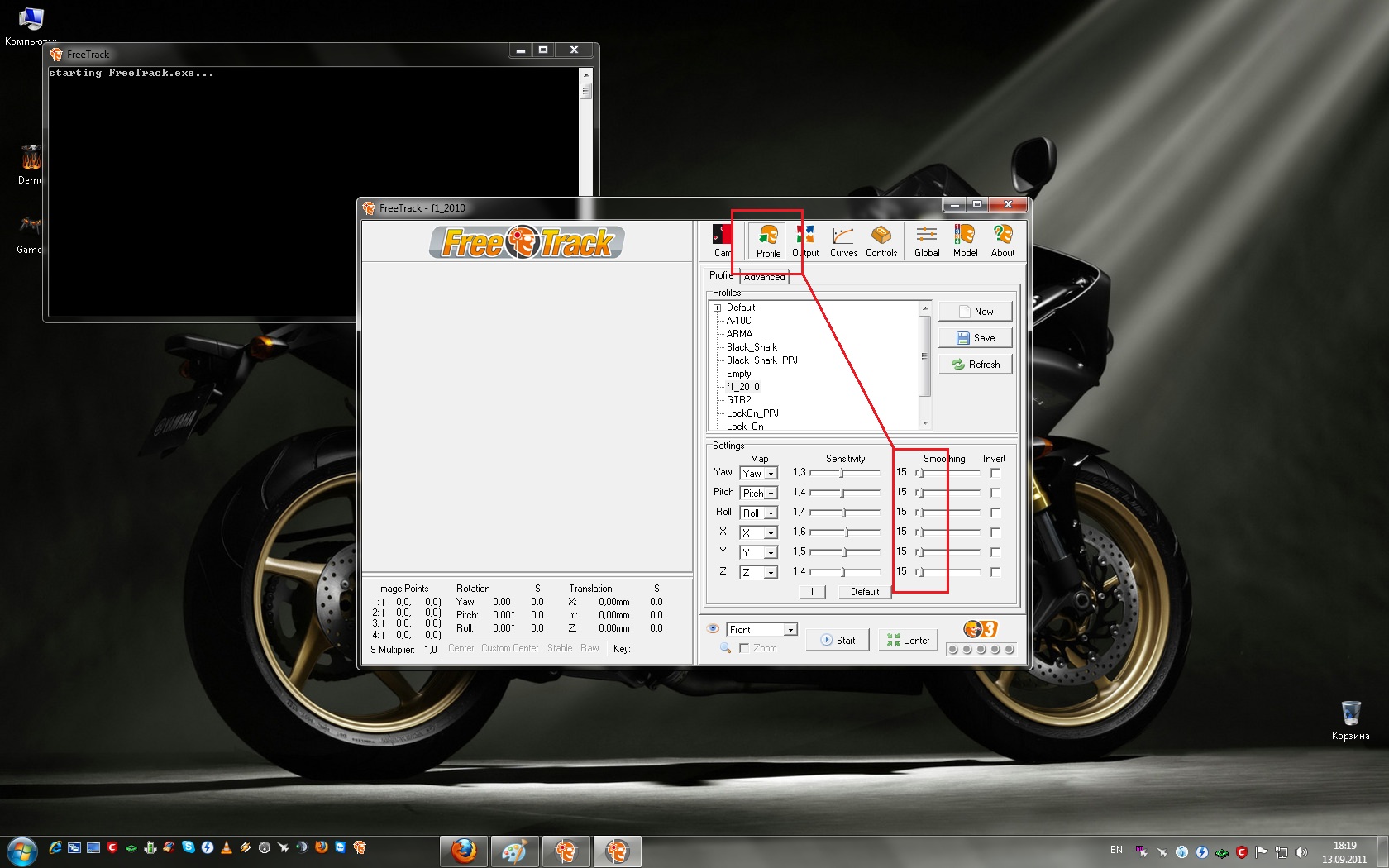
Task: Launch Firefox from the taskbar
Action: pos(464,851)
